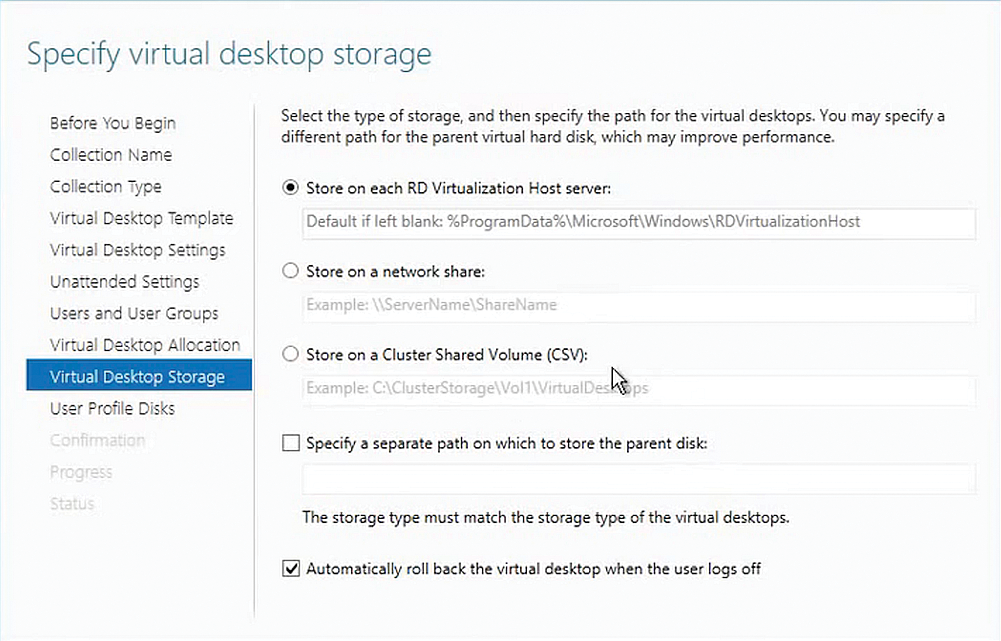Go to 'Virtual Desktop Allocation' step
The width and height of the screenshot is (1001, 641).
coord(144,345)
